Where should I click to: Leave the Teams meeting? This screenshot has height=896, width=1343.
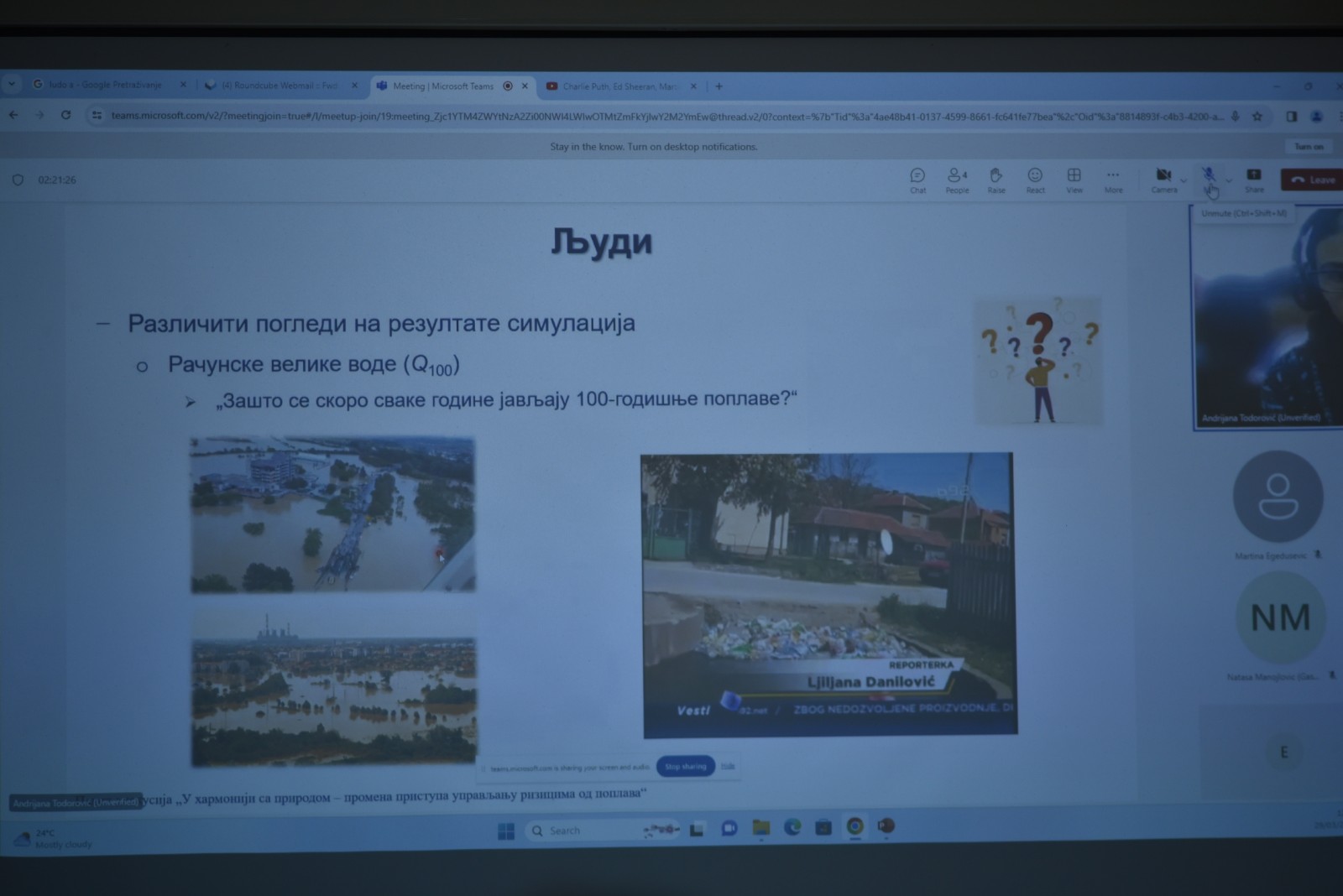pyautogui.click(x=1313, y=180)
